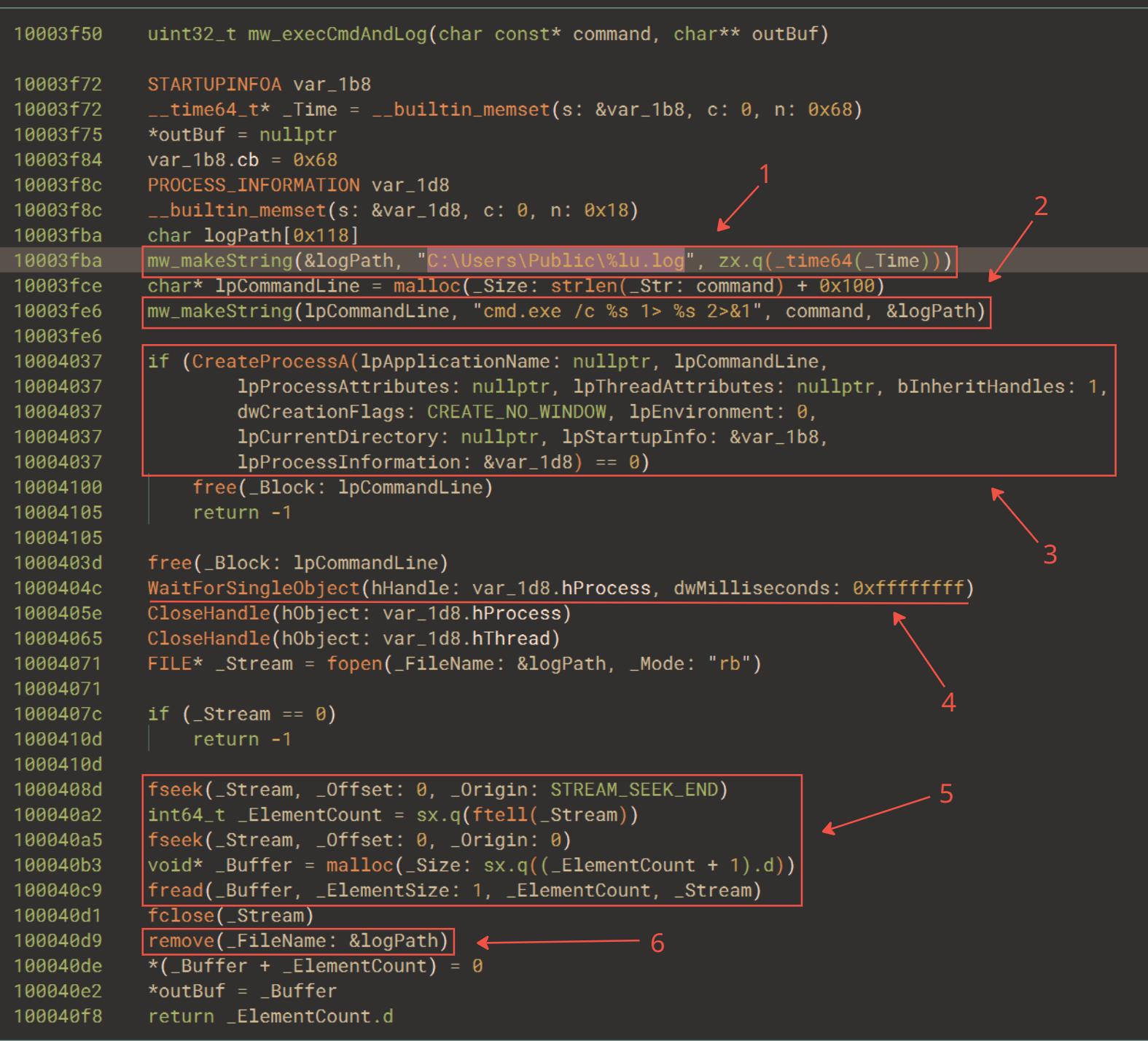This screenshot has height=1041, width=1148.
Task: Click the PROCESS_INFORMATION type name
Action: 254,185
